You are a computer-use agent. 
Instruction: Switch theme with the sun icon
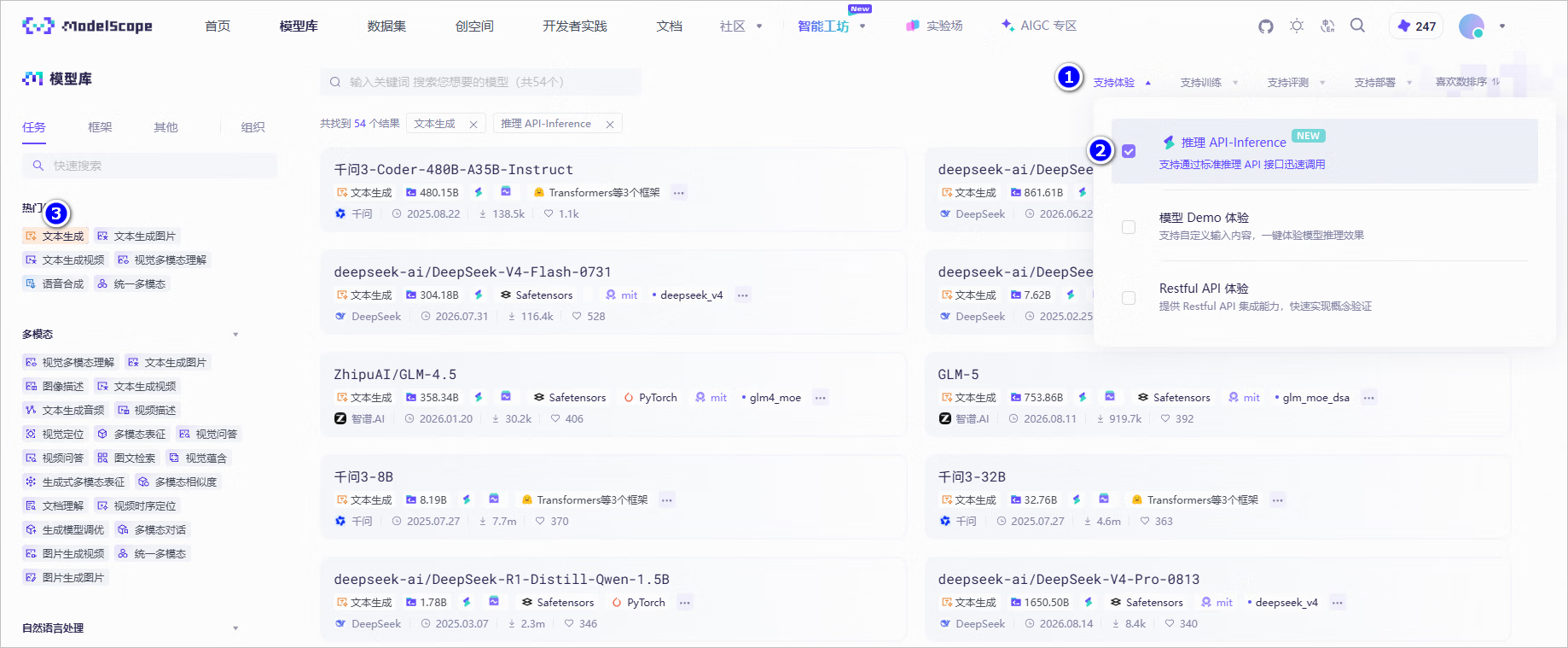pos(1297,26)
